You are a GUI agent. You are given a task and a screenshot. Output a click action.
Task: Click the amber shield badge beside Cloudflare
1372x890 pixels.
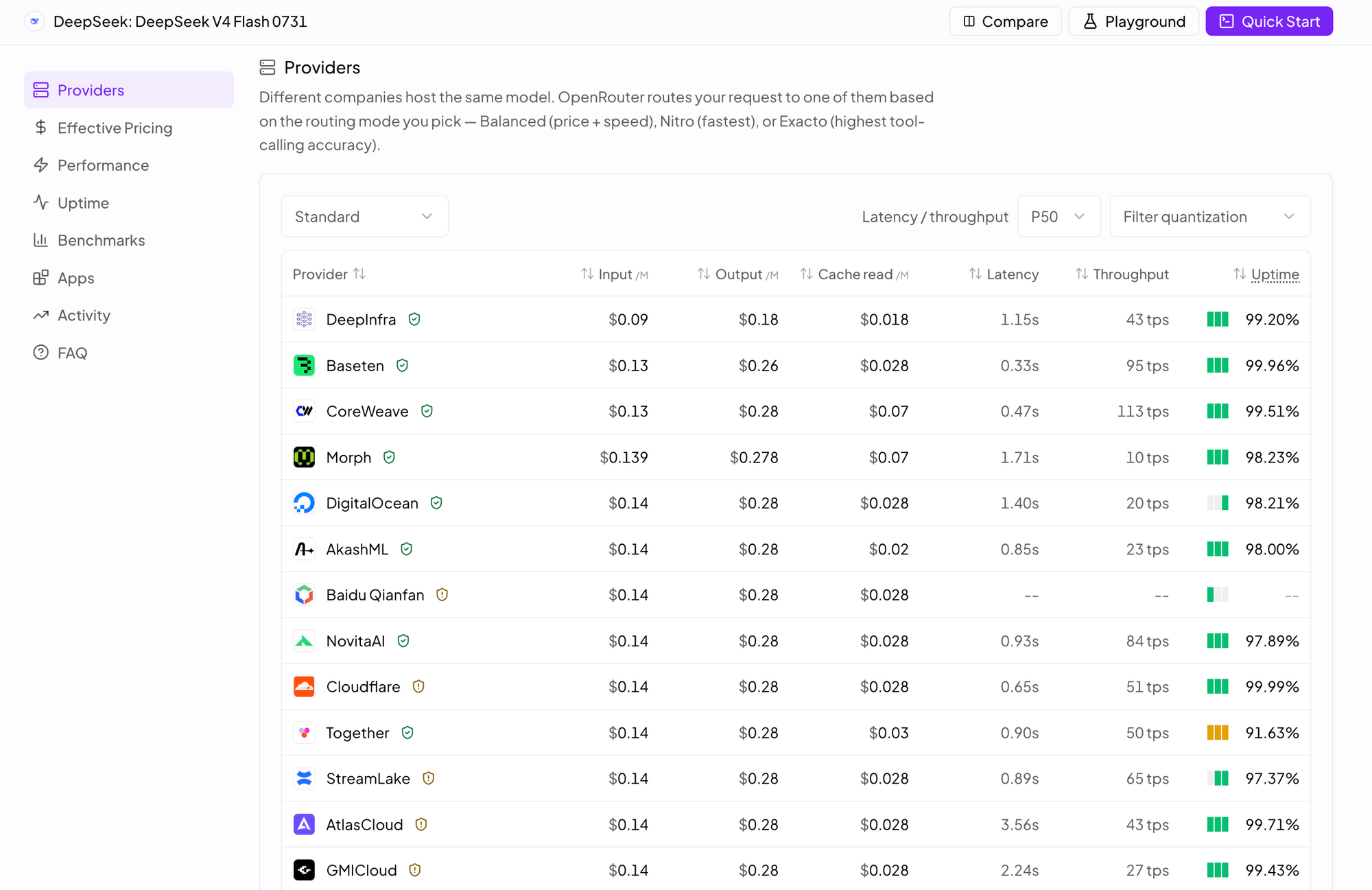pyautogui.click(x=418, y=687)
